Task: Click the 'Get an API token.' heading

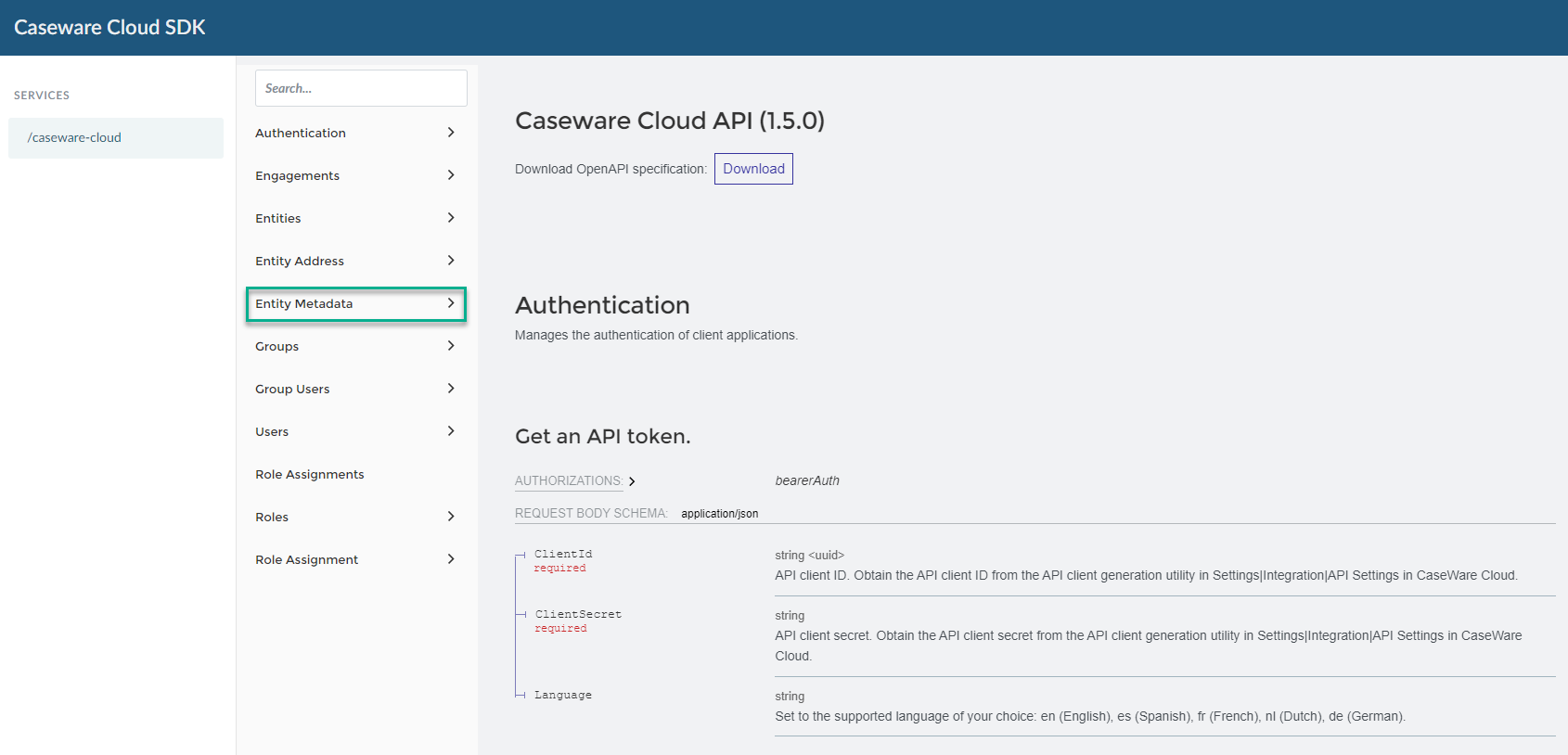Action: click(603, 436)
